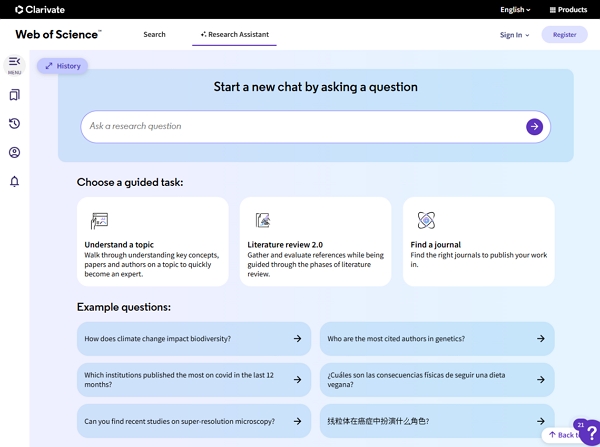Viewport: 600px width, 447px height.
Task: Open the Understand a topic guided task
Action: [x=153, y=241]
